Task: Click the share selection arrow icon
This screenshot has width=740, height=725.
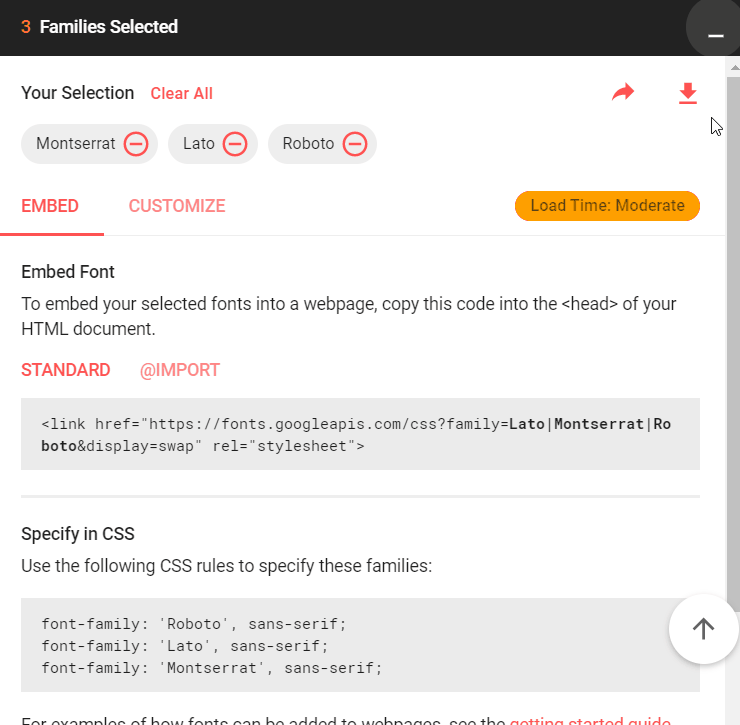Action: (623, 93)
